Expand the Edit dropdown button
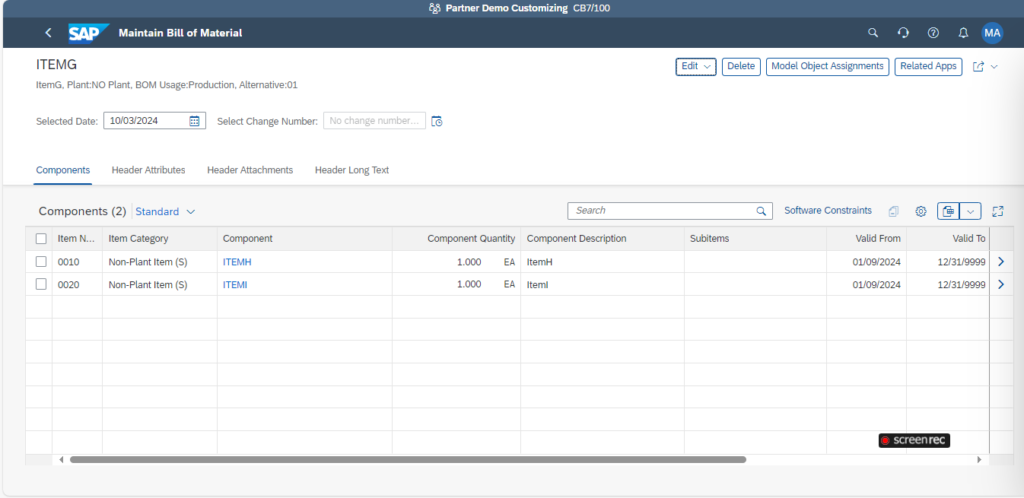 (x=696, y=67)
